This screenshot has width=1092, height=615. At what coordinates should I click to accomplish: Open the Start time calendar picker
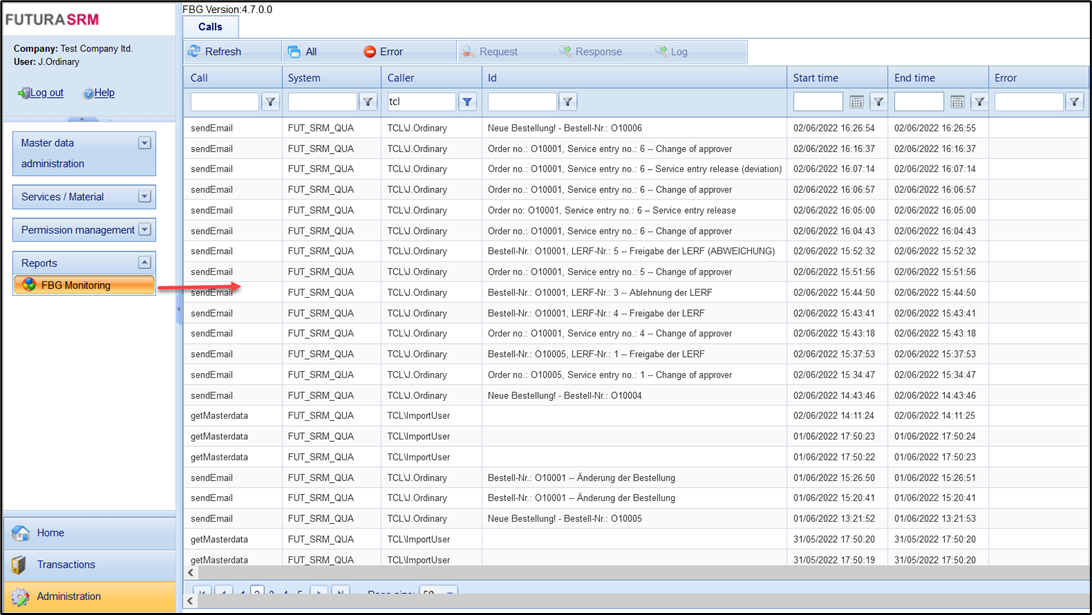click(x=856, y=102)
